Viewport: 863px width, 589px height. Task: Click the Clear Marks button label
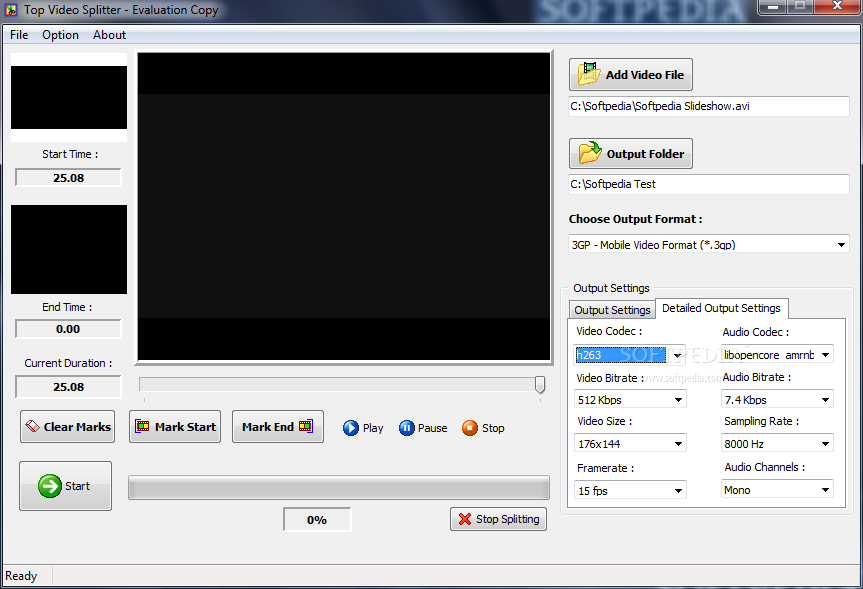pyautogui.click(x=77, y=427)
